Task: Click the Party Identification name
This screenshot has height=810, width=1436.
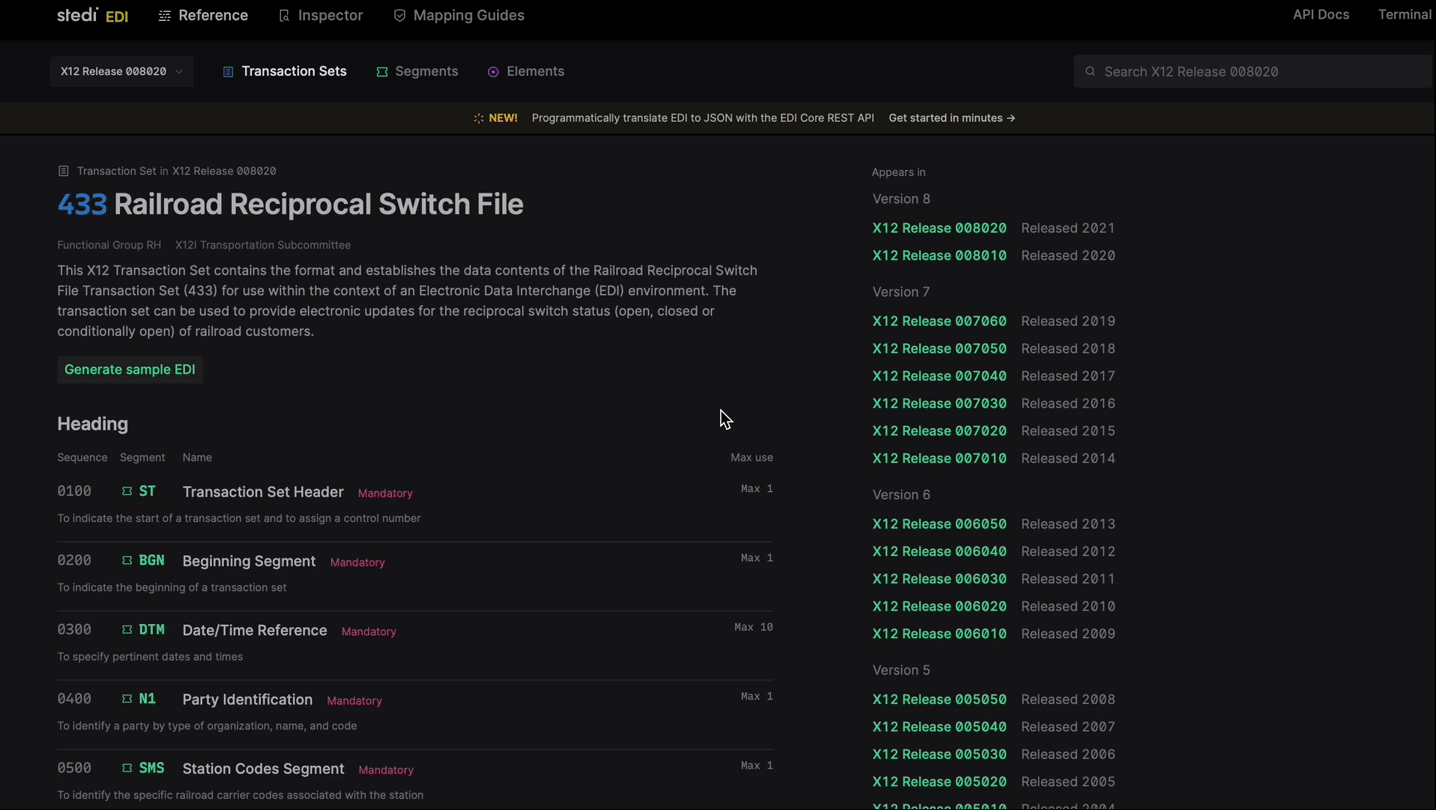Action: pyautogui.click(x=247, y=699)
